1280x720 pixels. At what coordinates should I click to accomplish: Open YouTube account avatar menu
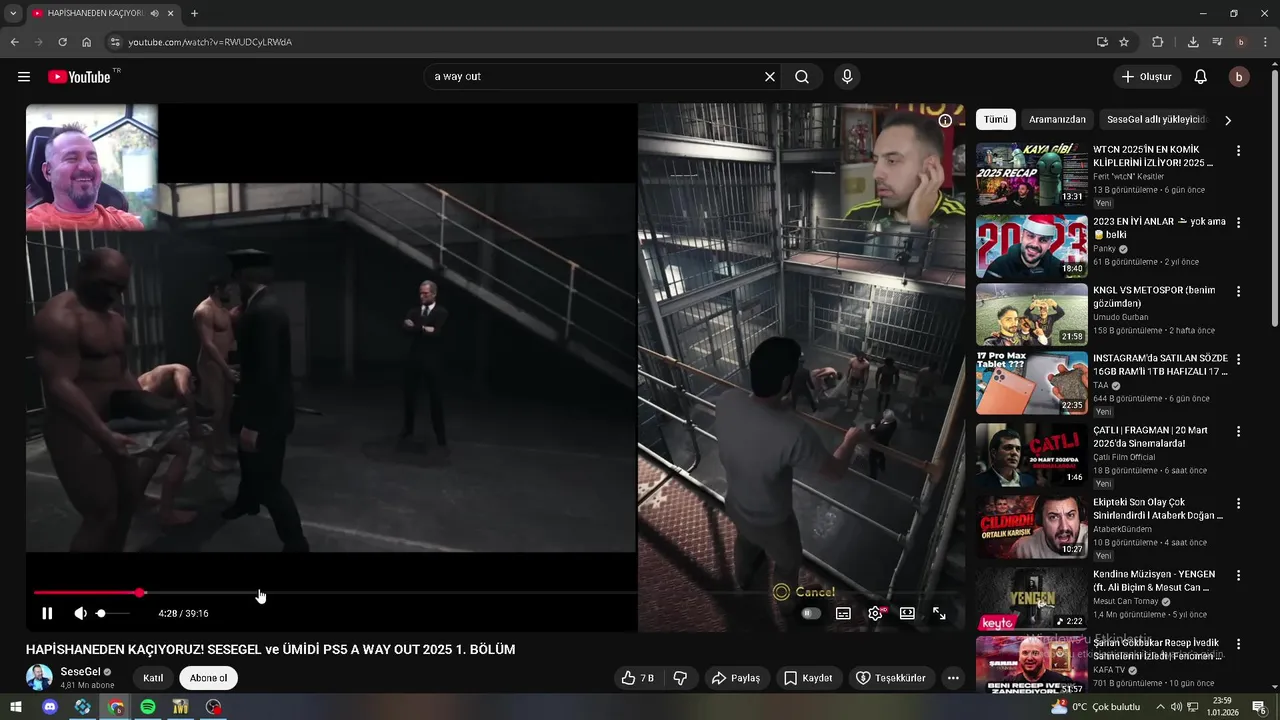[1239, 77]
